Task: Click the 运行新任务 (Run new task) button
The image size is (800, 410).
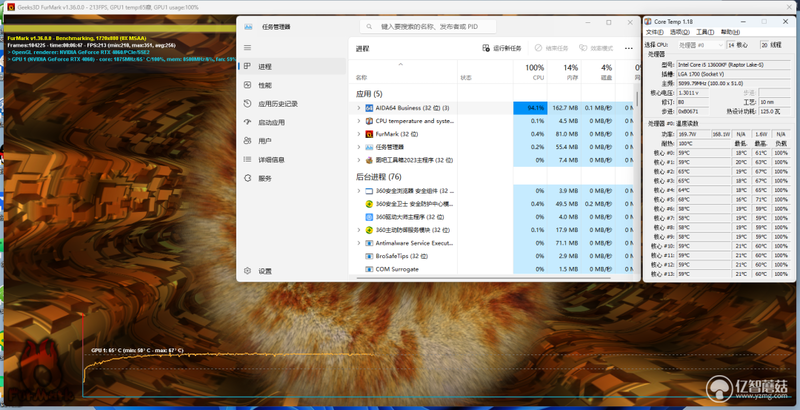Action: [502, 48]
